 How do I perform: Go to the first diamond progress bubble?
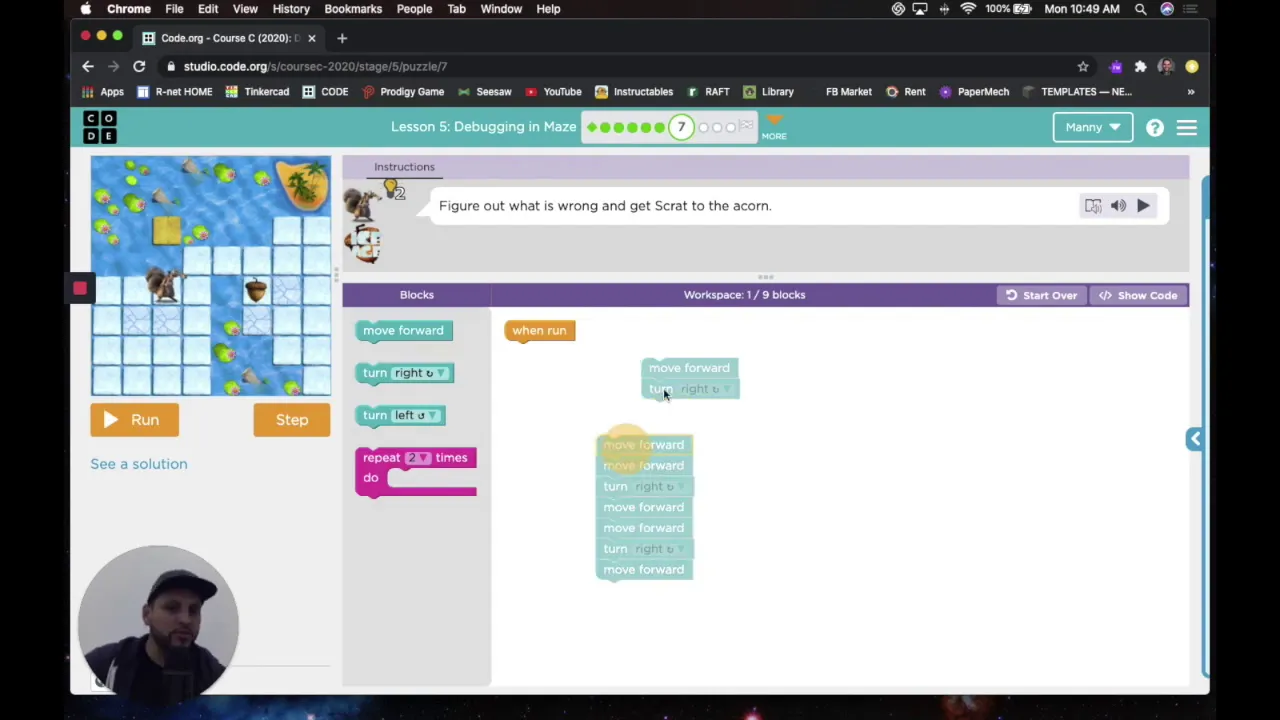click(592, 128)
